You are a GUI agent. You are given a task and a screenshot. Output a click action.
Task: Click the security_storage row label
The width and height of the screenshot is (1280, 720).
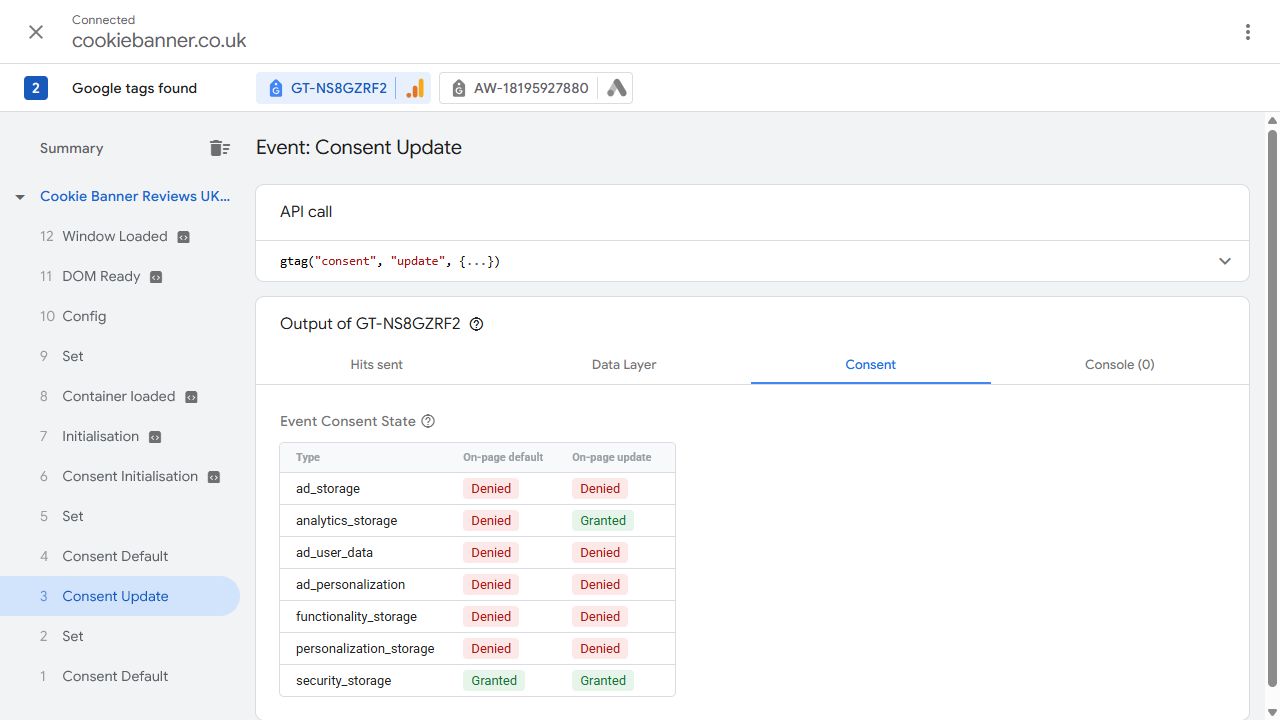tap(343, 681)
